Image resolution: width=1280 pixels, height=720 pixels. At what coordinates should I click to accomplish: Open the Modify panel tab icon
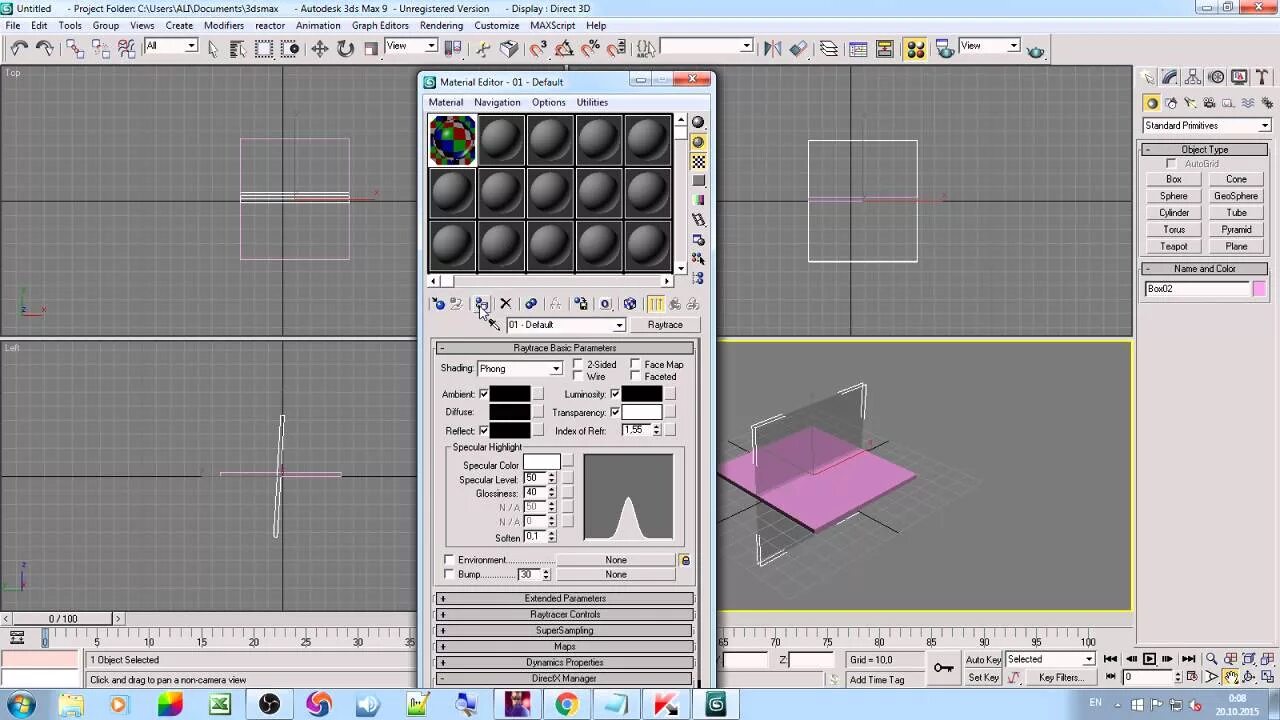(1170, 77)
